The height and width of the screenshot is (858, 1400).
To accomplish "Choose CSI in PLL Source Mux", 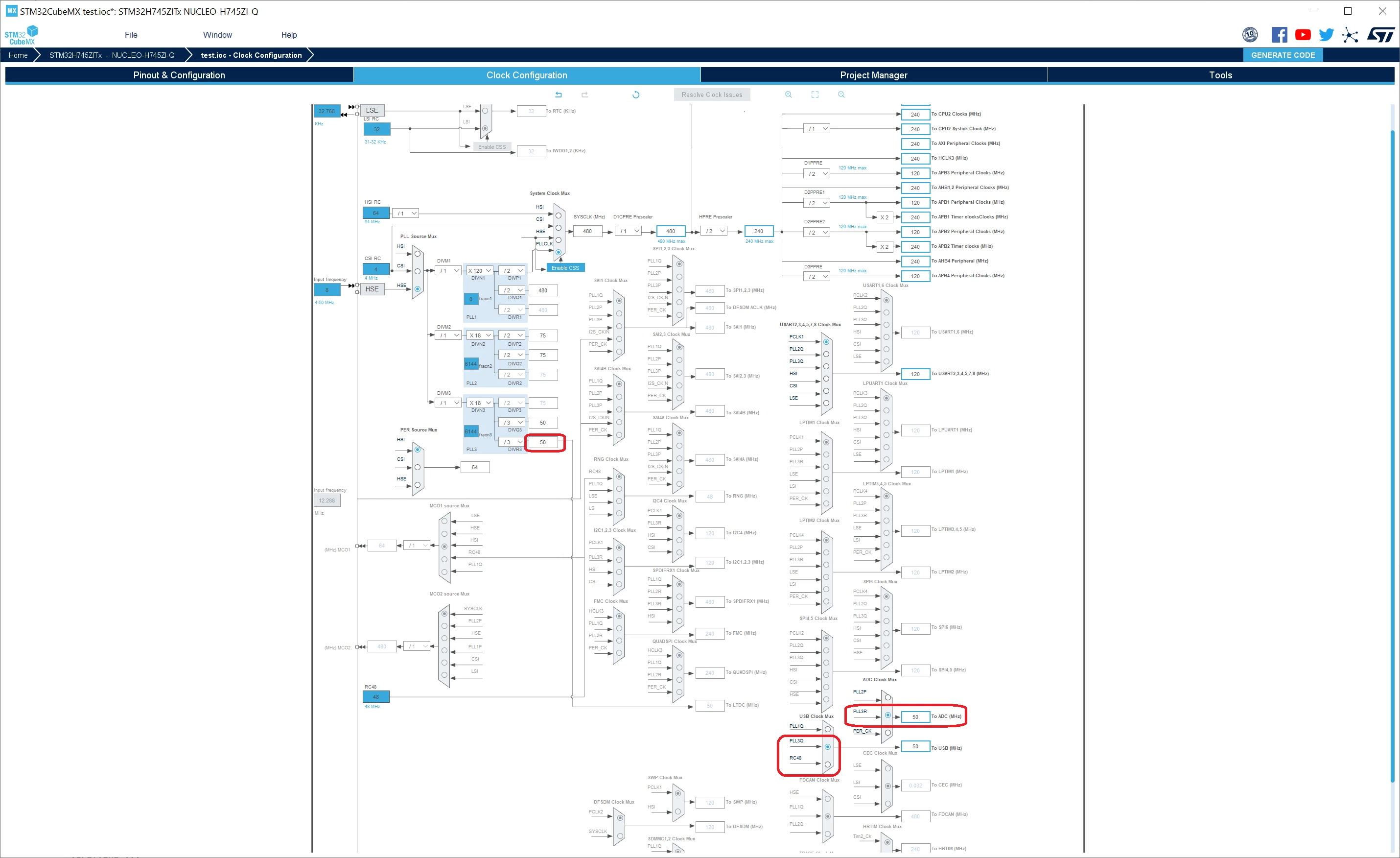I will point(418,271).
